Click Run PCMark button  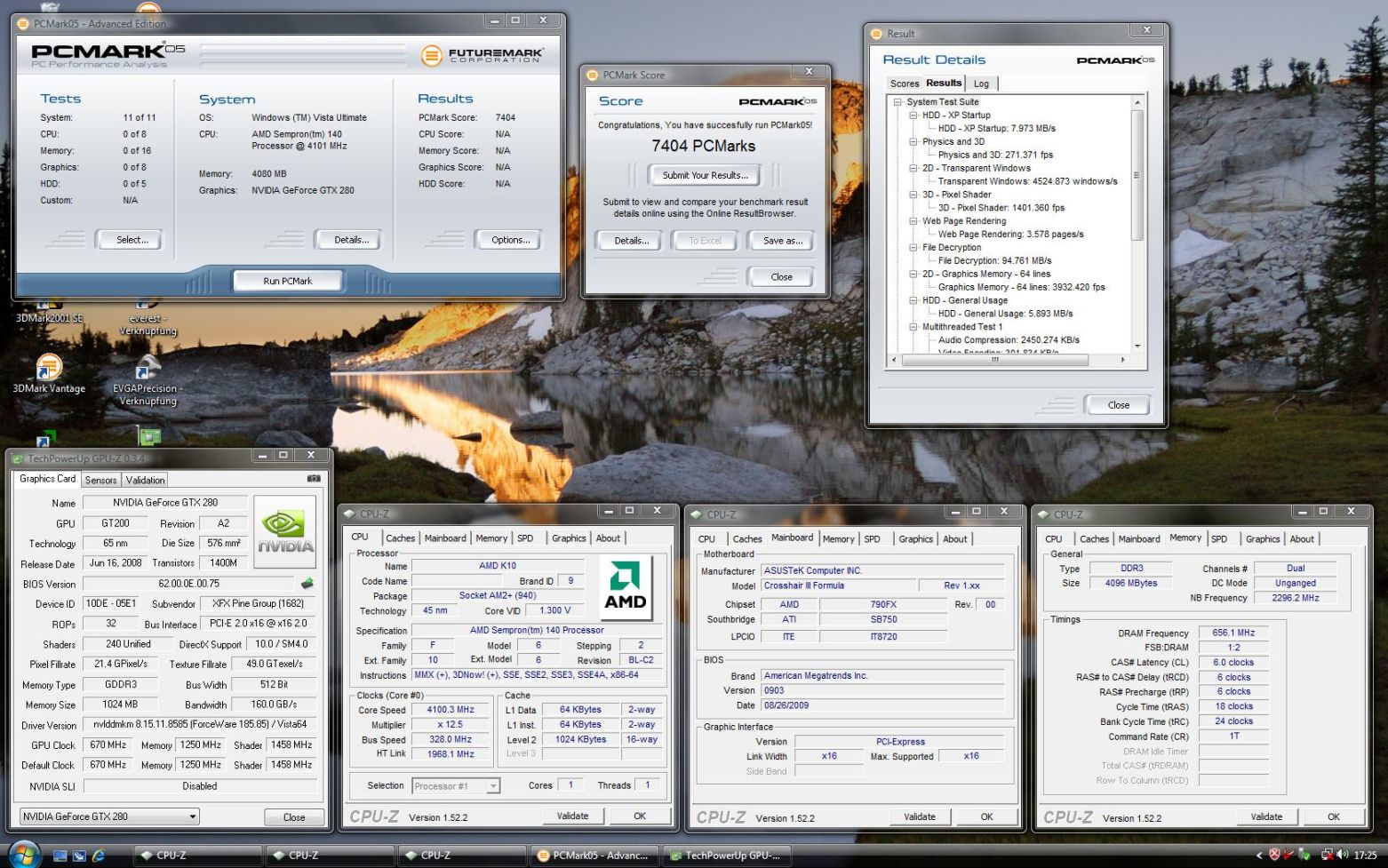288,281
